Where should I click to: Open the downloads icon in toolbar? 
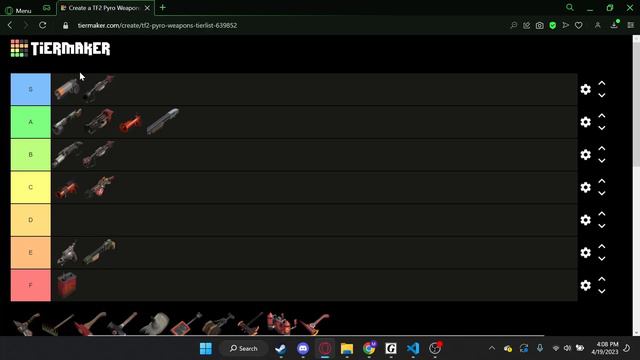pyautogui.click(x=614, y=25)
